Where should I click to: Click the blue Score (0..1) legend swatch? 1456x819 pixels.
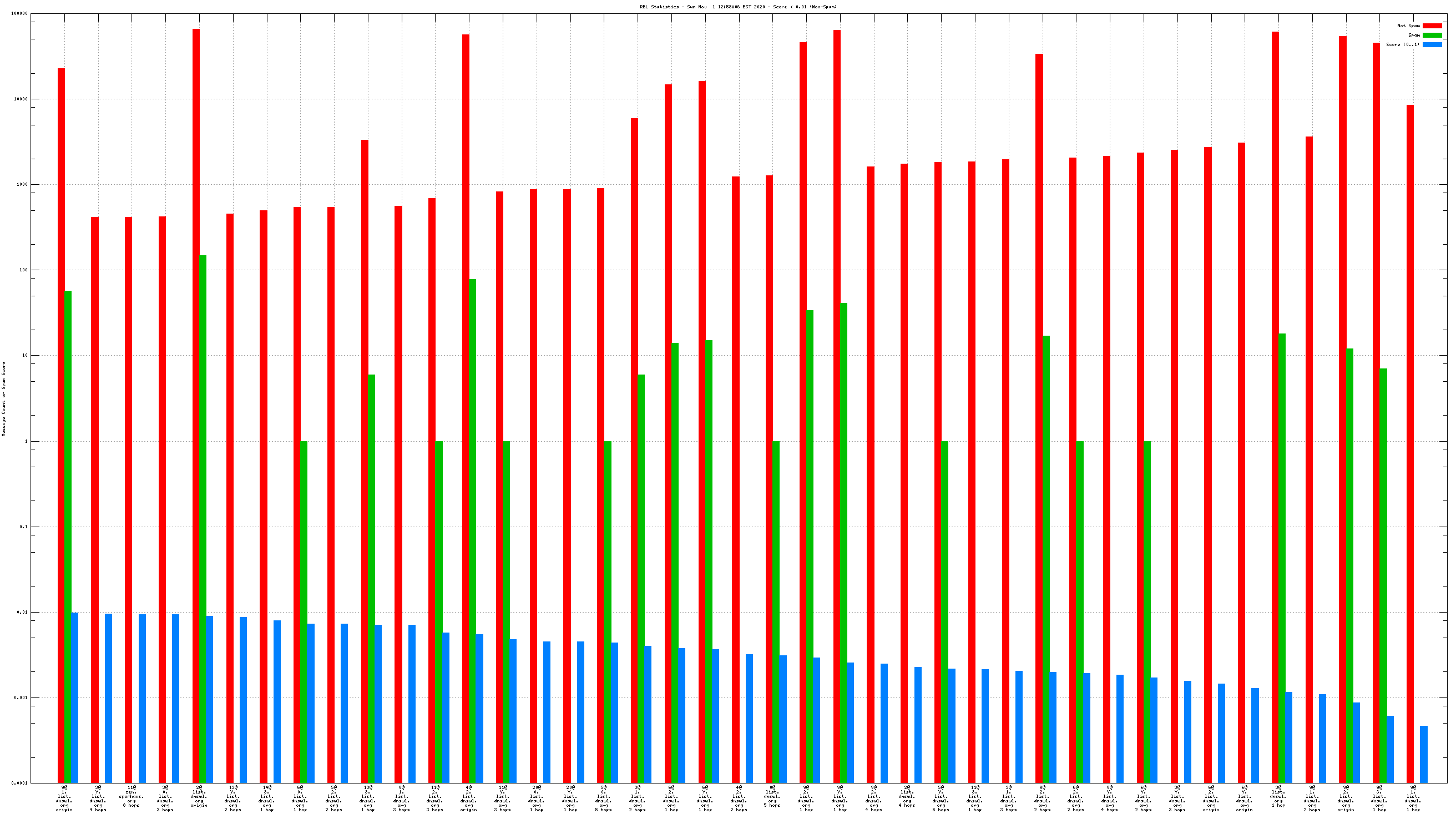click(x=1432, y=44)
